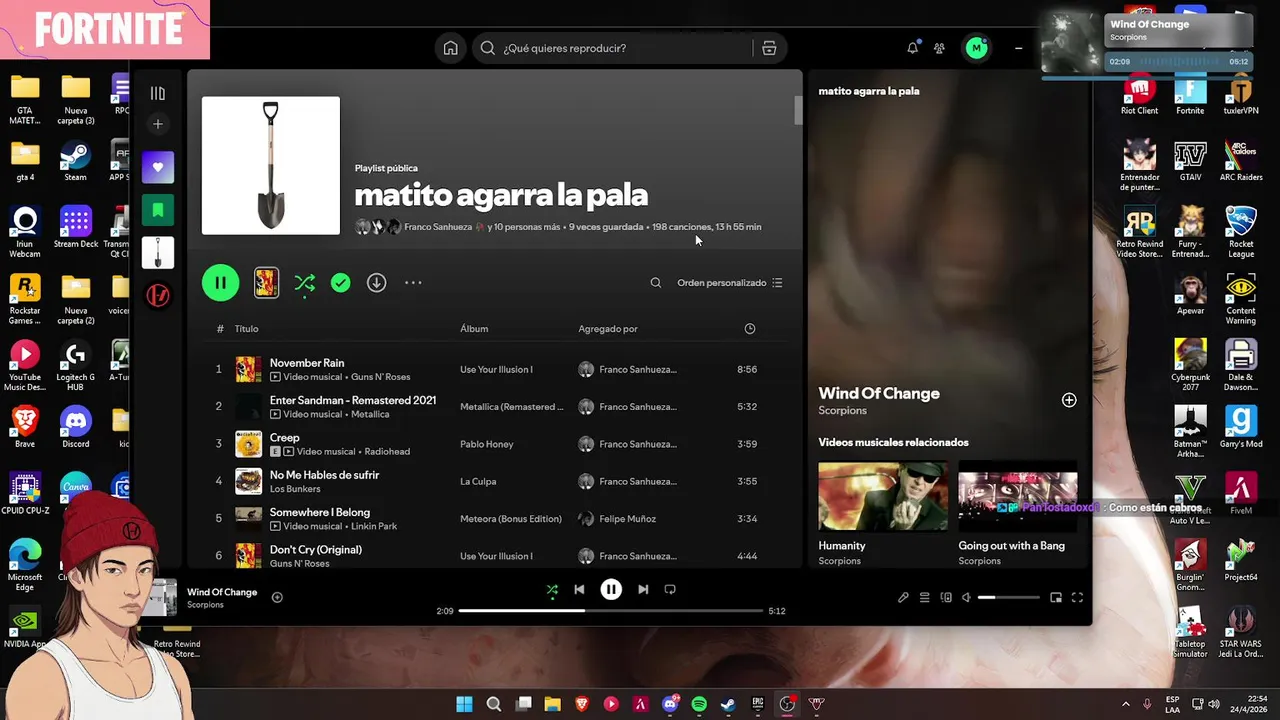The width and height of the screenshot is (1280, 720).
Task: Open profile menu via M avatar
Action: pos(976,48)
